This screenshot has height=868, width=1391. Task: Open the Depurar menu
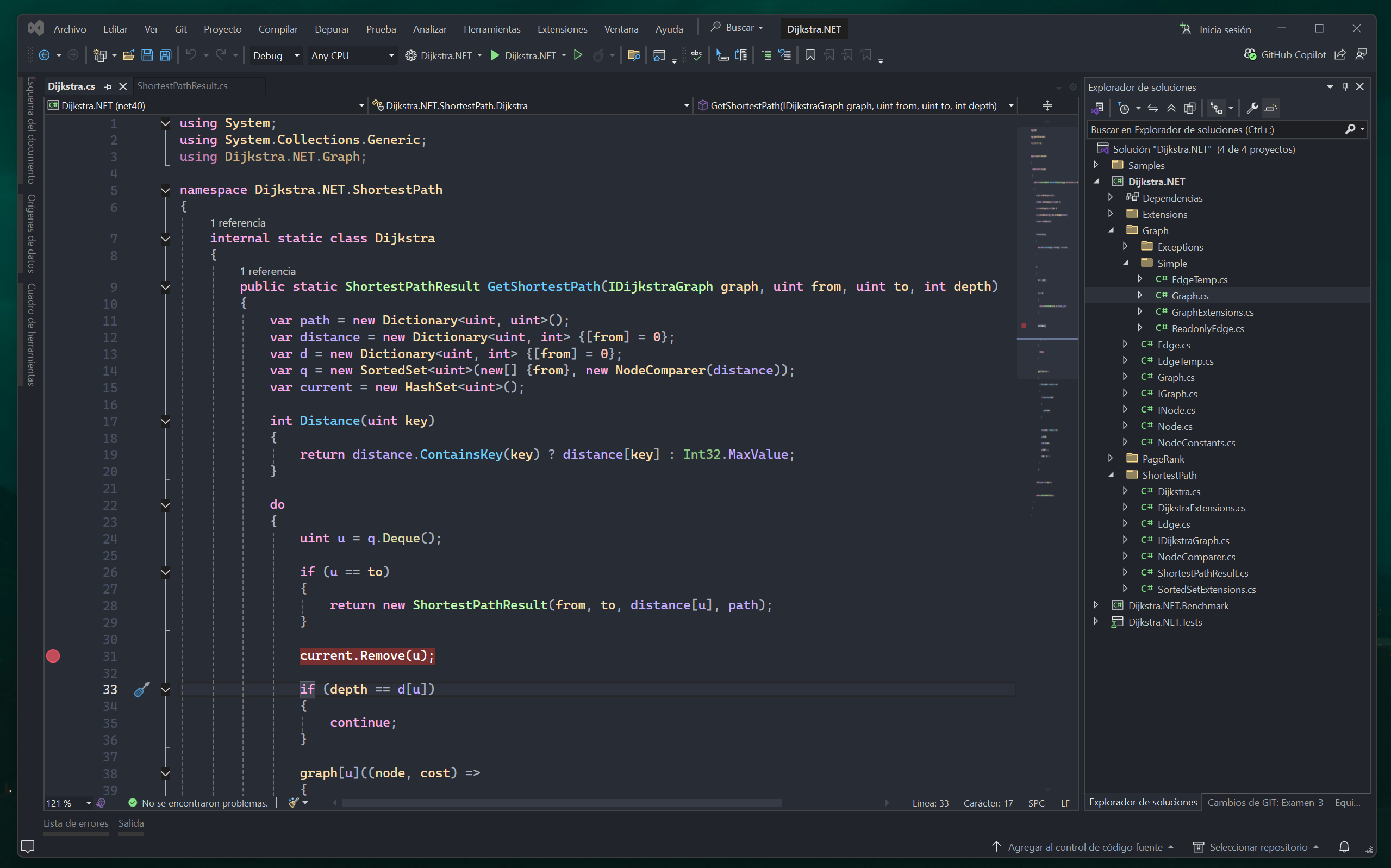(x=332, y=29)
